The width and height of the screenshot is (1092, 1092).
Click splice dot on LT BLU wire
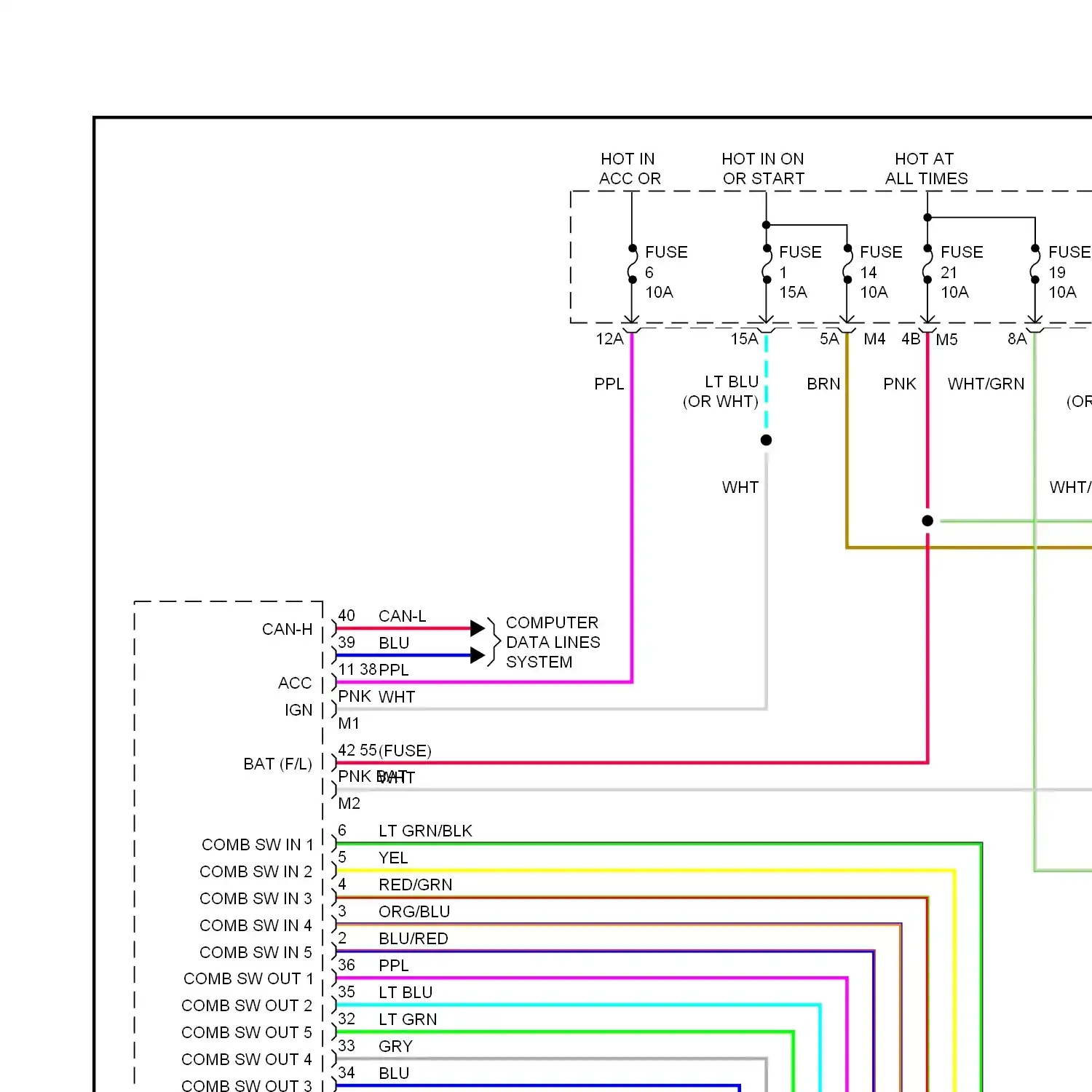click(766, 440)
